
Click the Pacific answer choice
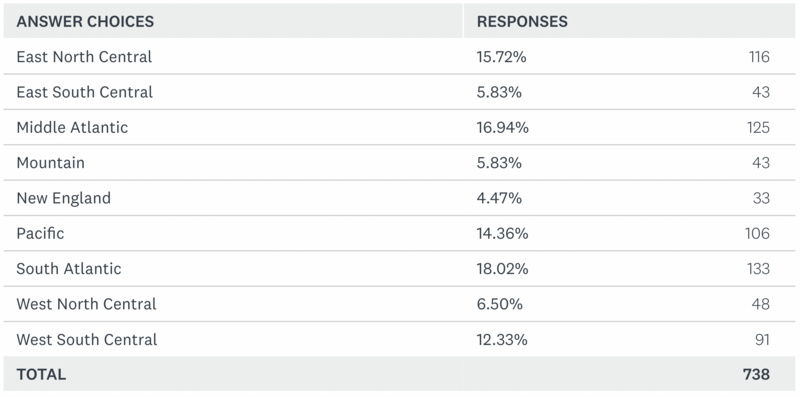40,233
